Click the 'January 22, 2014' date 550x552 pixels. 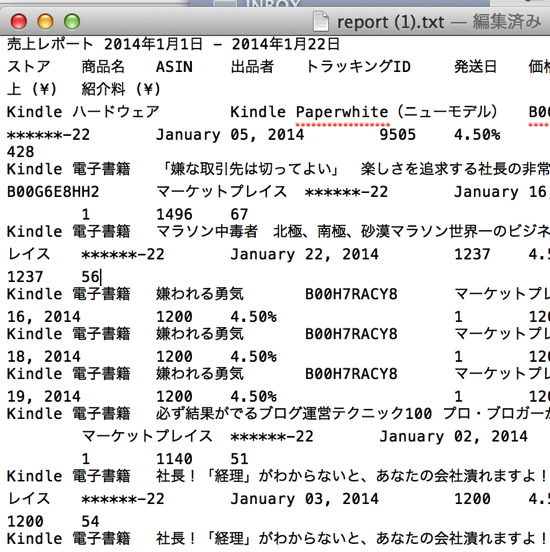305,254
